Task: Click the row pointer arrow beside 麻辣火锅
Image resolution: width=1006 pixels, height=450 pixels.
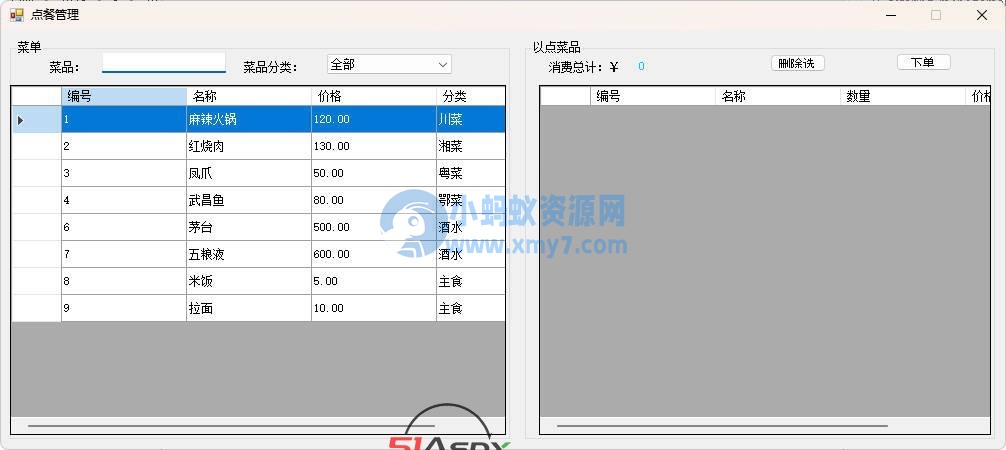Action: [x=21, y=120]
